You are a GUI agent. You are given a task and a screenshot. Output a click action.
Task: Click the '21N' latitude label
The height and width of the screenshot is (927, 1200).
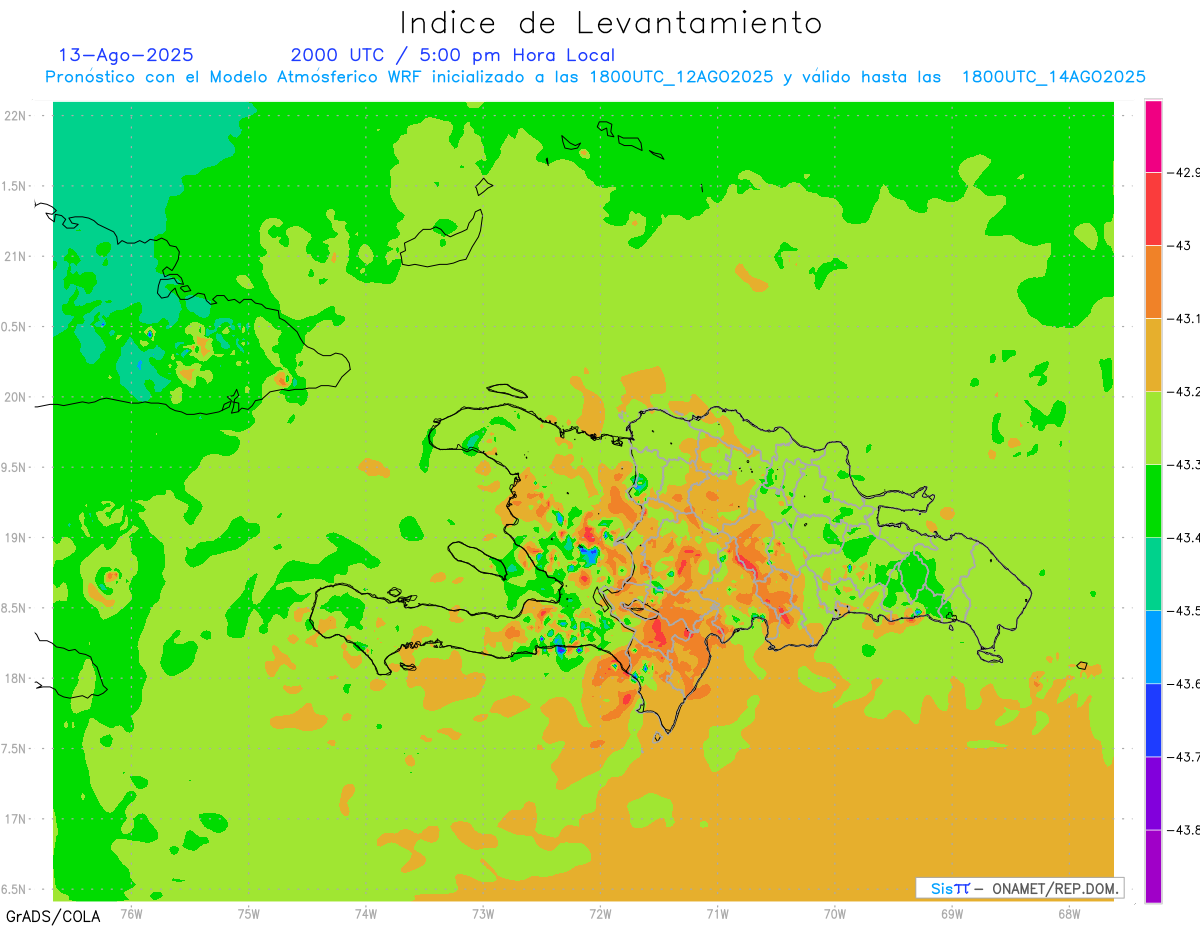(16, 257)
